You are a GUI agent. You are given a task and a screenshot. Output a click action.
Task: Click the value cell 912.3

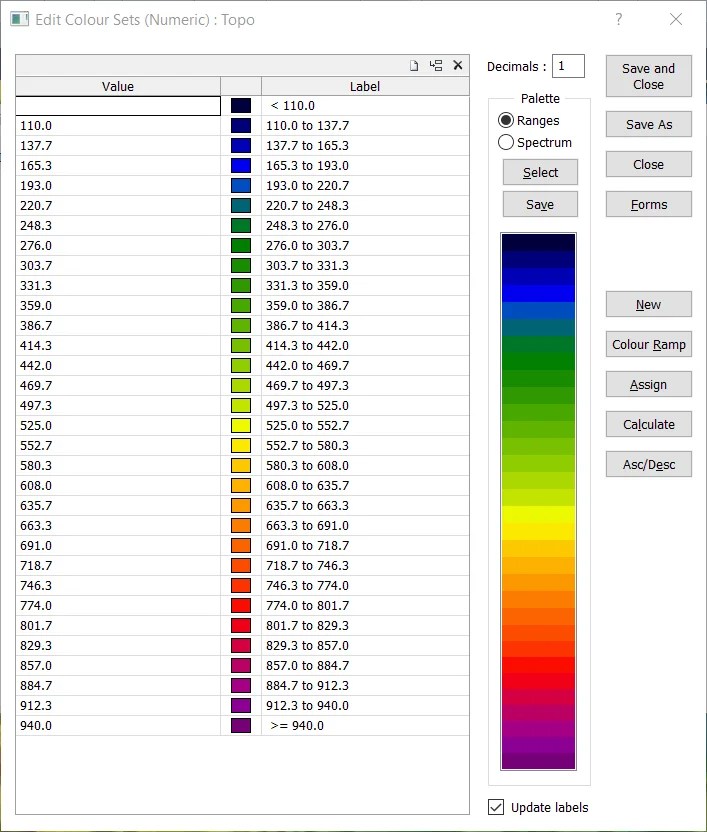[x=118, y=705]
